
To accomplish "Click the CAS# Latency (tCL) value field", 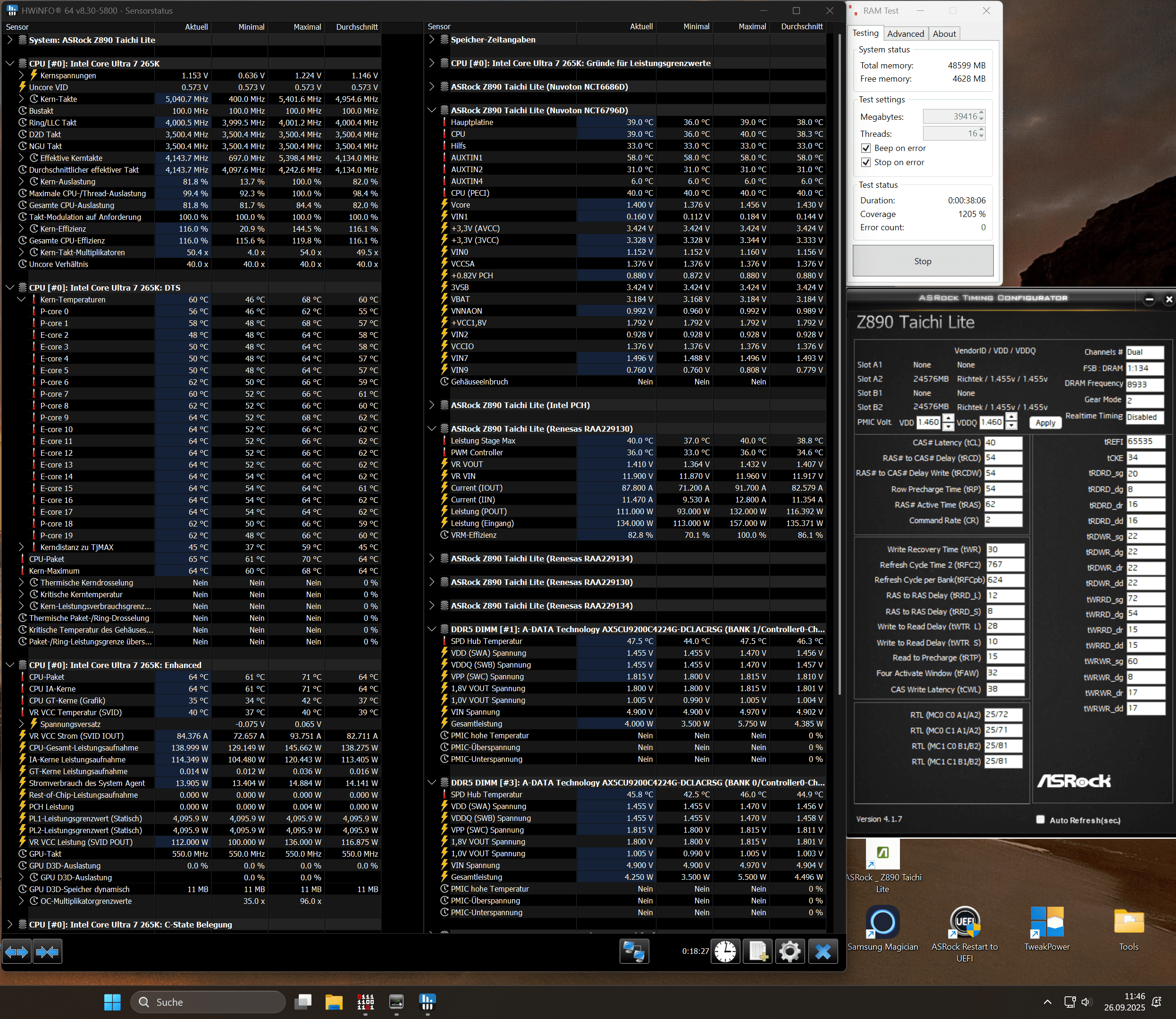I will (1003, 443).
